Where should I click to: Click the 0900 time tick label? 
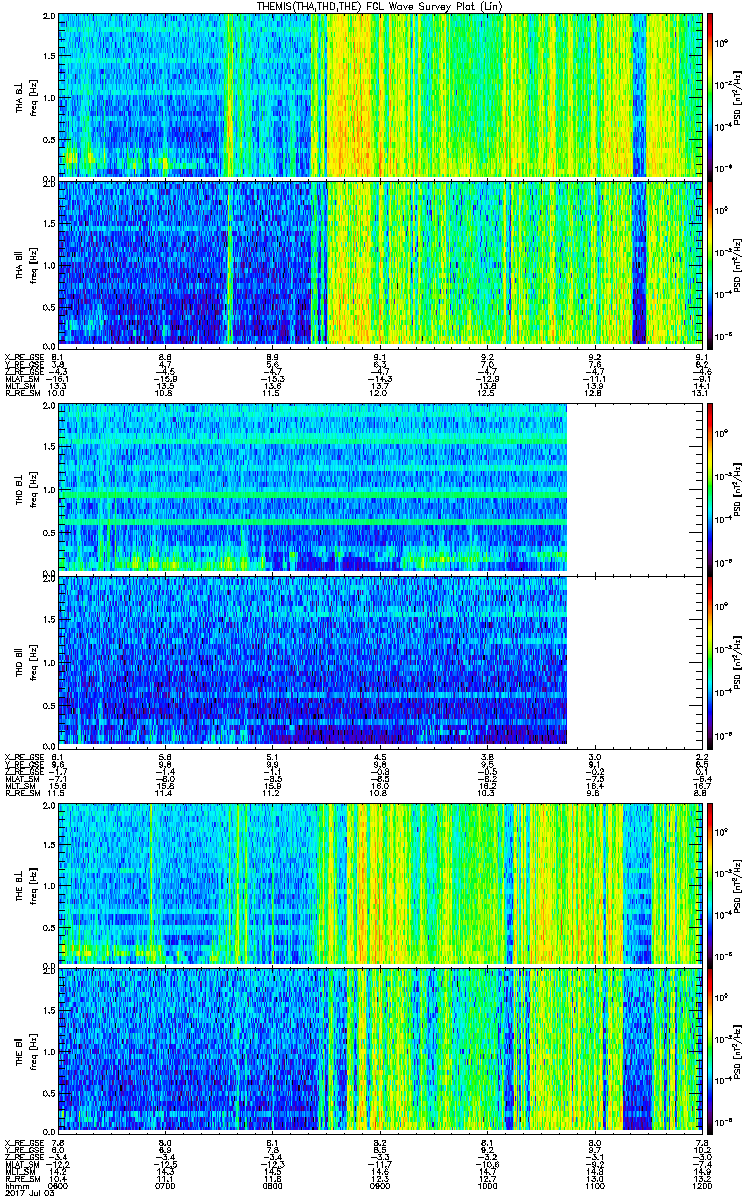(x=379, y=1184)
